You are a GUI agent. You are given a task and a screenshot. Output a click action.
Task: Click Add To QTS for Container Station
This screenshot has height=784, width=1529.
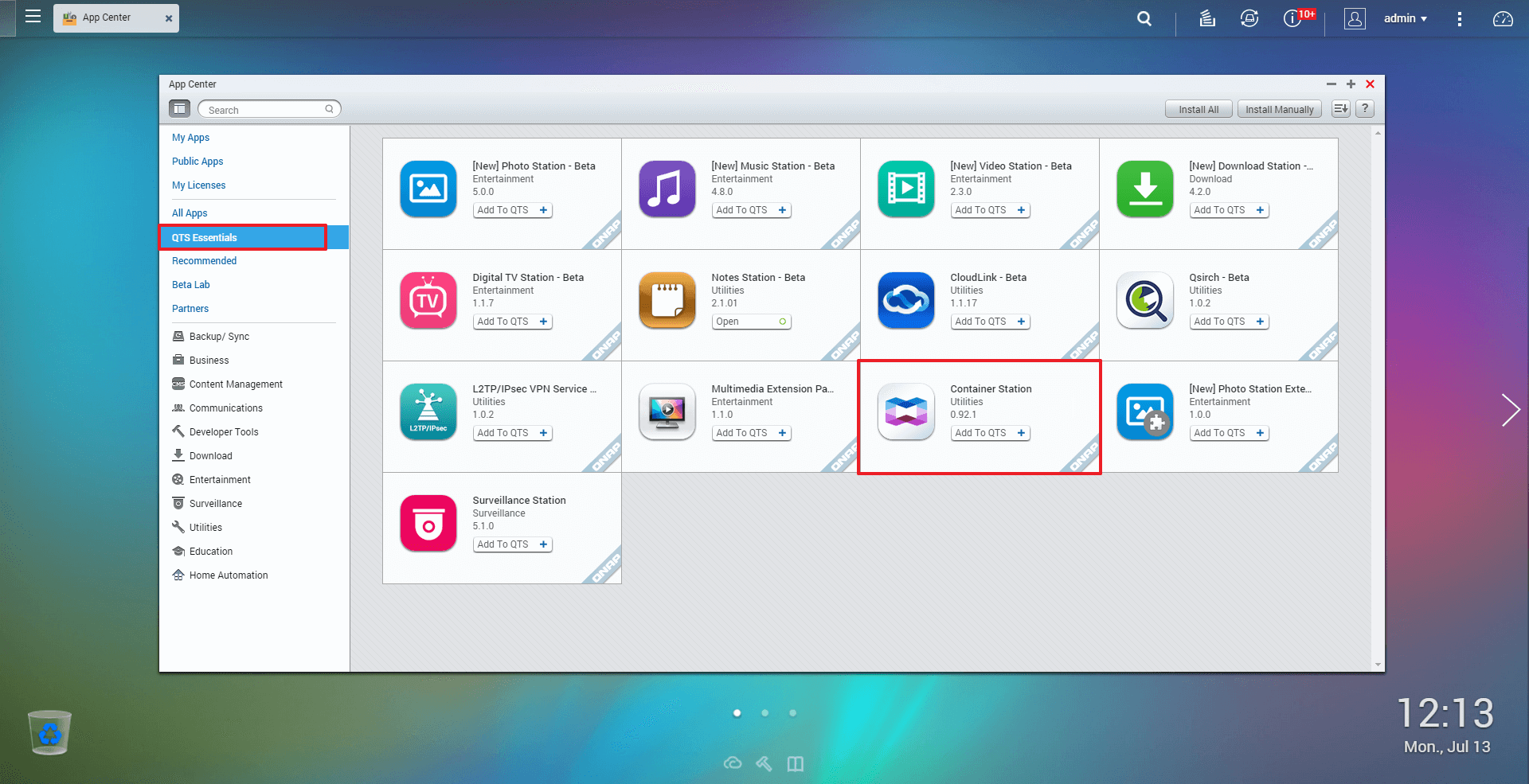click(990, 433)
